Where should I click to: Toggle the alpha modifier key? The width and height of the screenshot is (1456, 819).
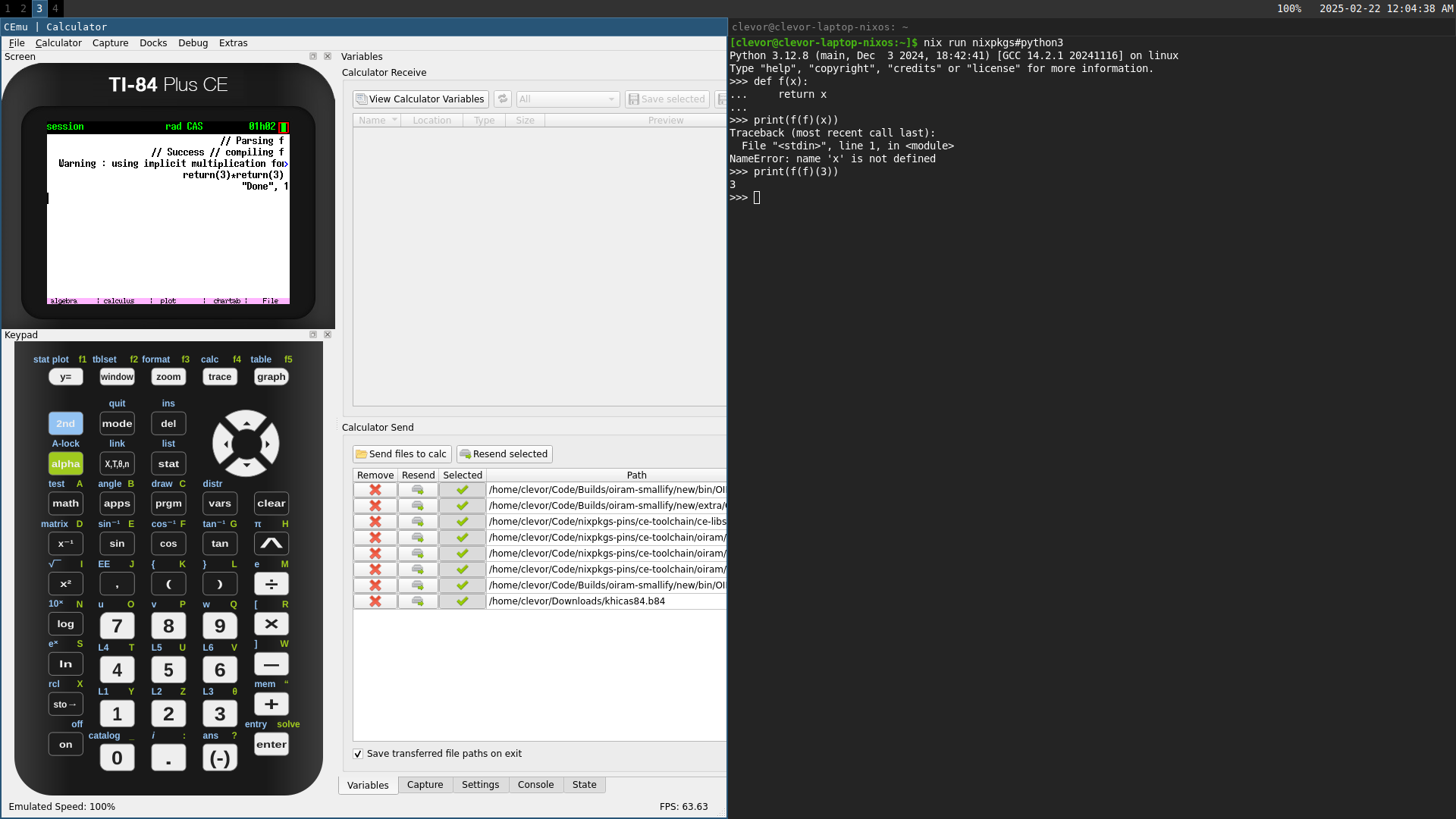click(x=66, y=463)
